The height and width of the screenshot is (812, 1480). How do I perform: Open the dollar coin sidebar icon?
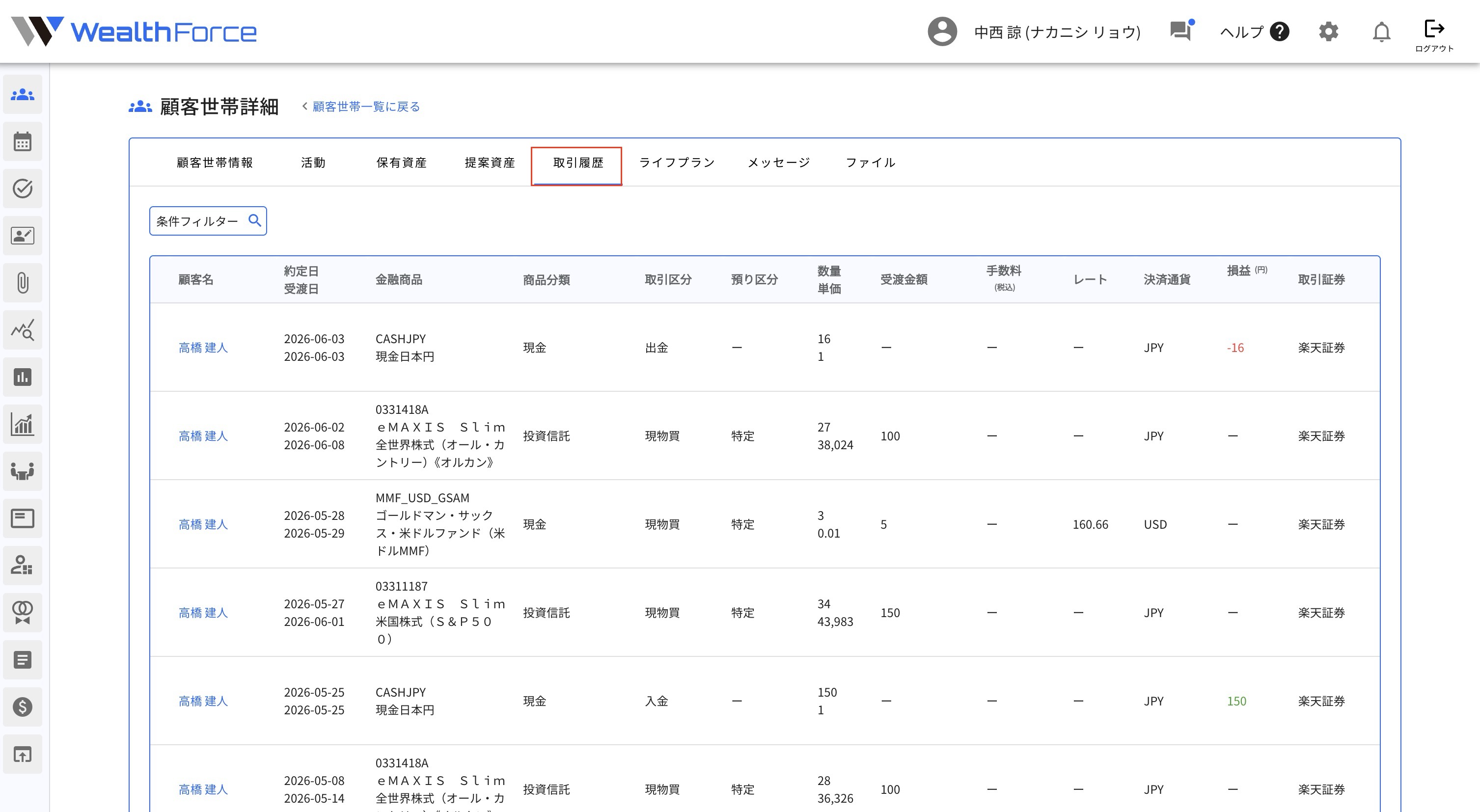point(23,706)
